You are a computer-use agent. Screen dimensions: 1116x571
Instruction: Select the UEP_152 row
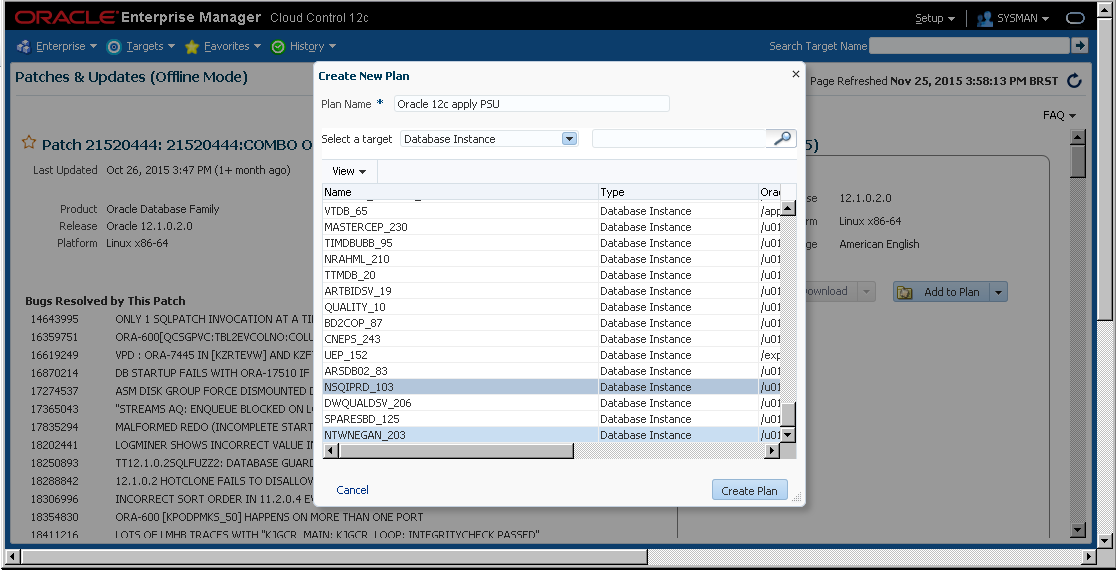tap(552, 355)
